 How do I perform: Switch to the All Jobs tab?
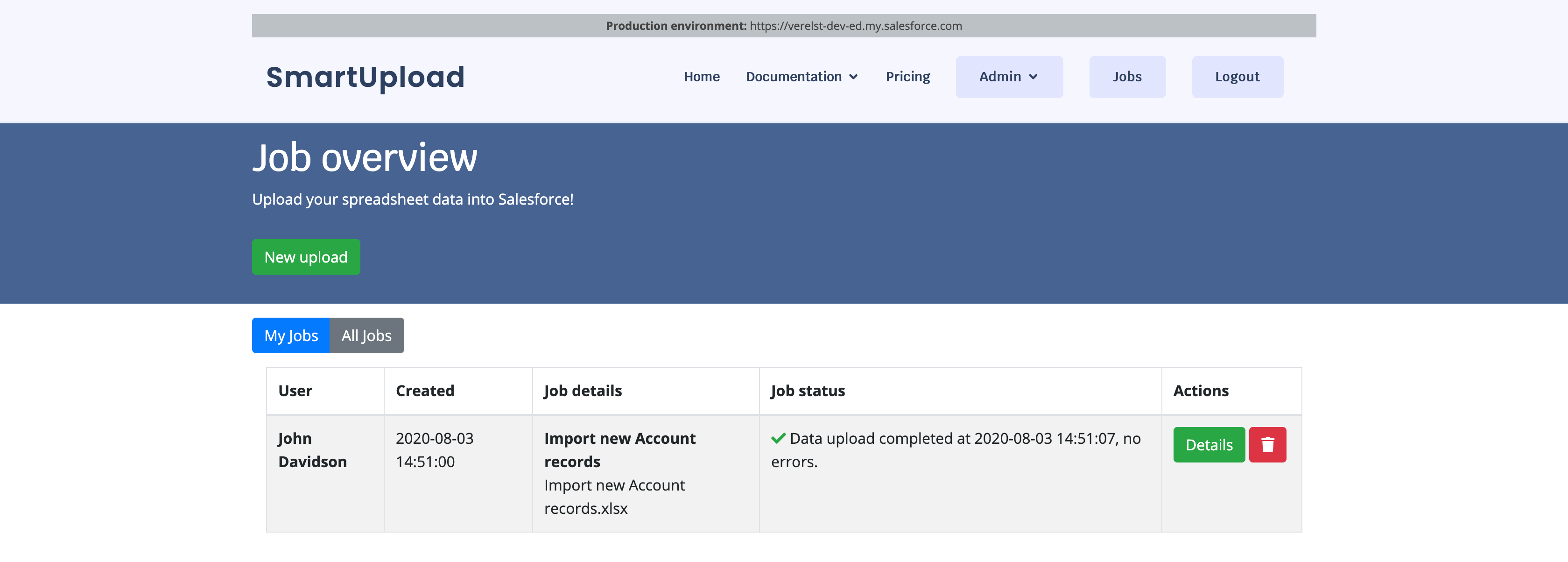pyautogui.click(x=366, y=335)
